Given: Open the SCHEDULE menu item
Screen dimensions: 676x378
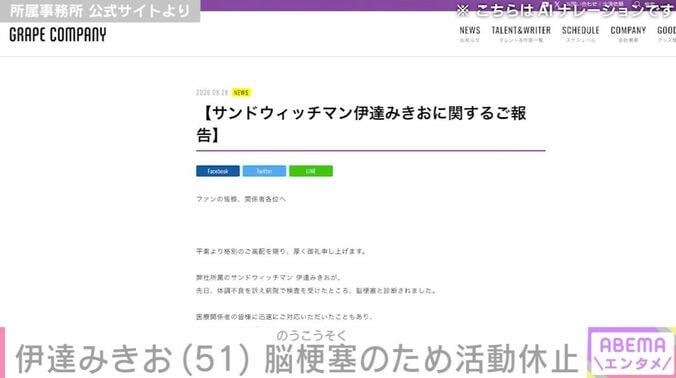Looking at the screenshot, I should click(x=580, y=34).
